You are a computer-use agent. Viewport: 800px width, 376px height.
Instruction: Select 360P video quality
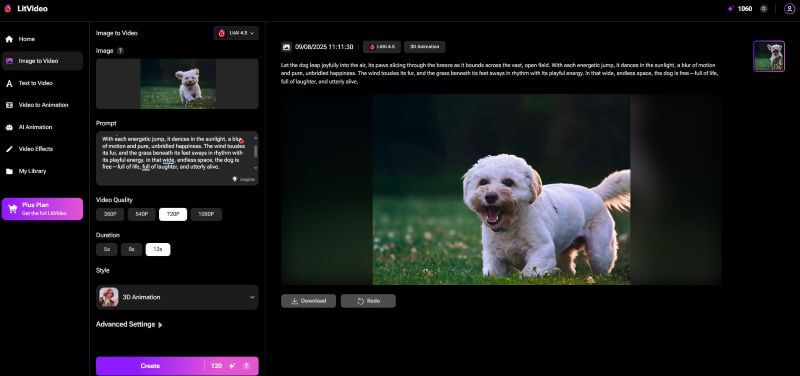[x=110, y=214]
